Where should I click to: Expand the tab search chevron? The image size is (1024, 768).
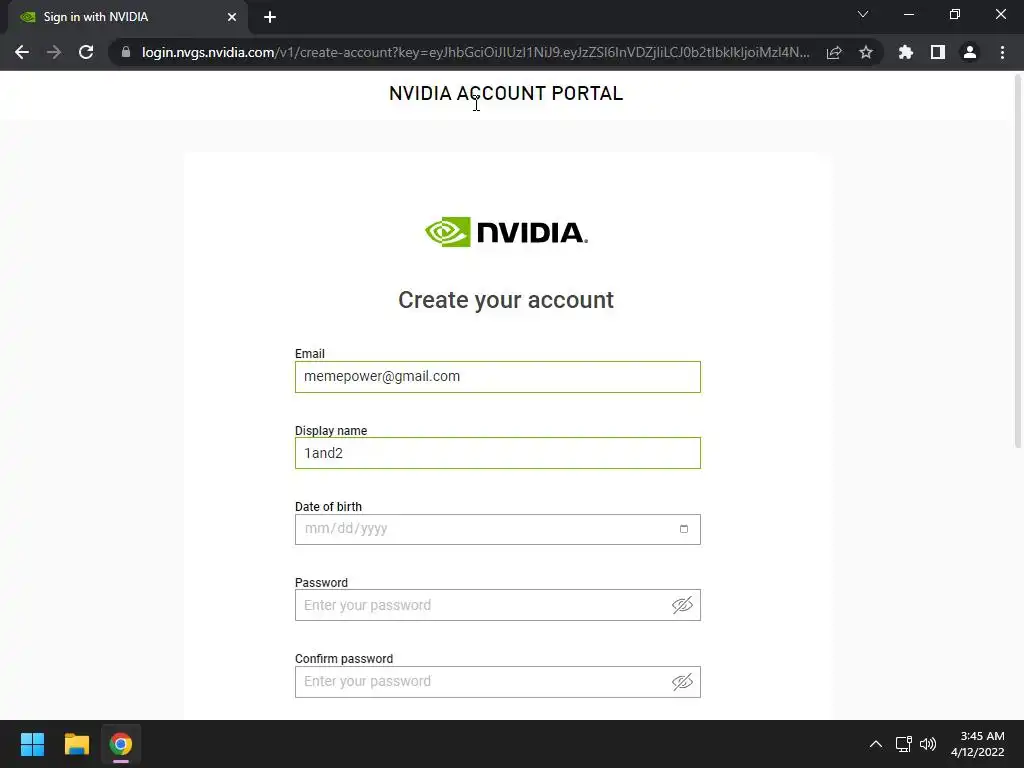point(863,14)
